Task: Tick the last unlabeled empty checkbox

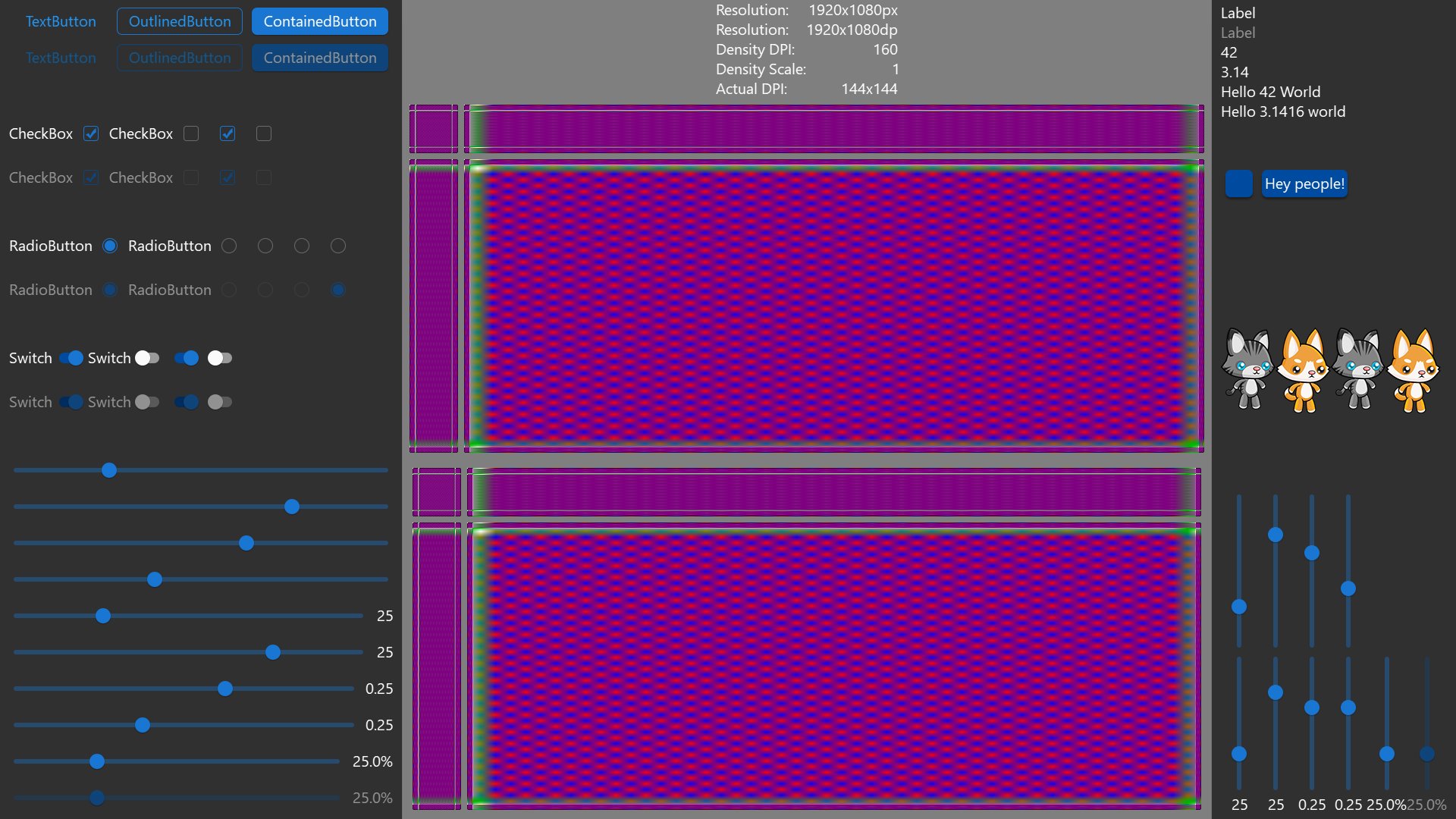Action: (x=264, y=133)
